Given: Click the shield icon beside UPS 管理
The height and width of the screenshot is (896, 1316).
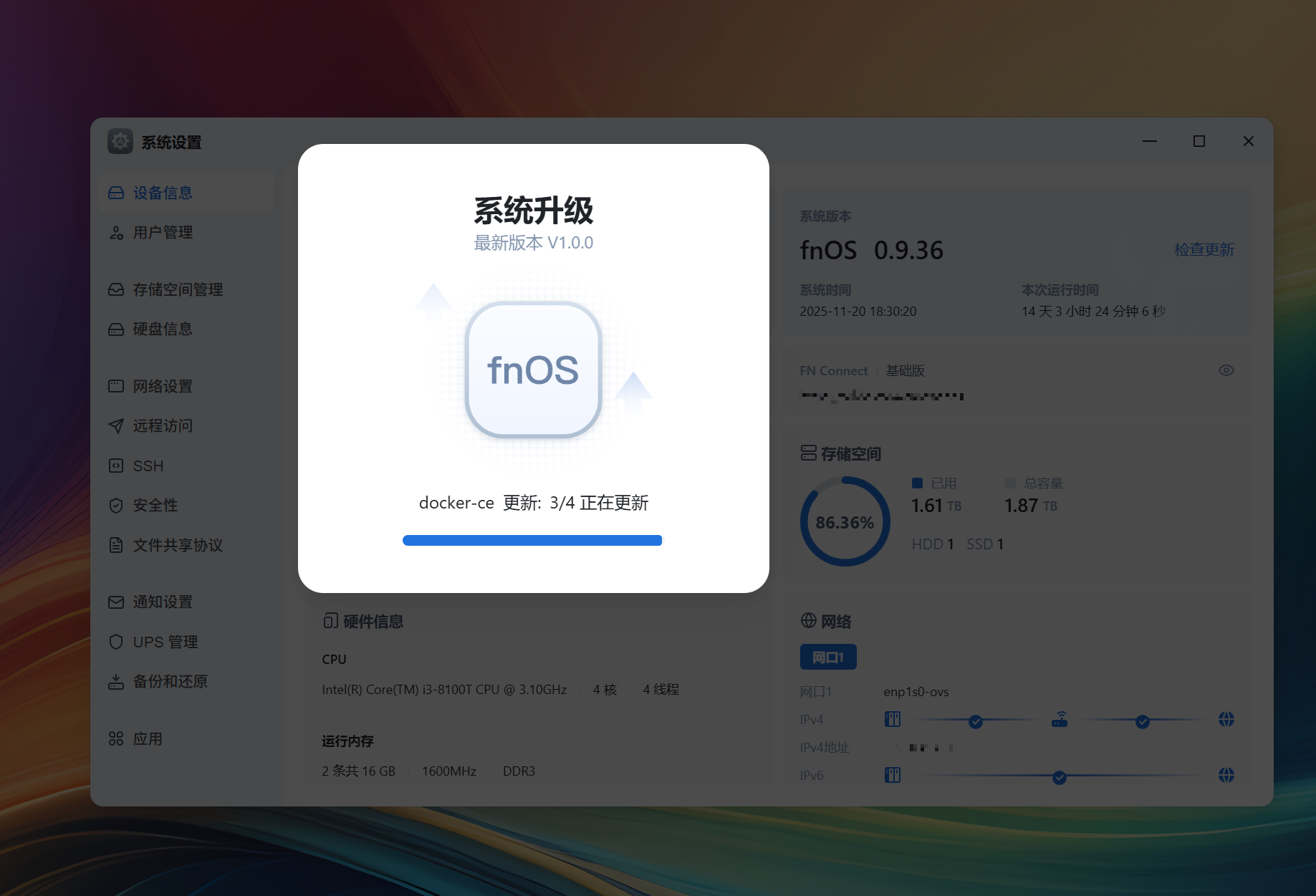Looking at the screenshot, I should (116, 642).
